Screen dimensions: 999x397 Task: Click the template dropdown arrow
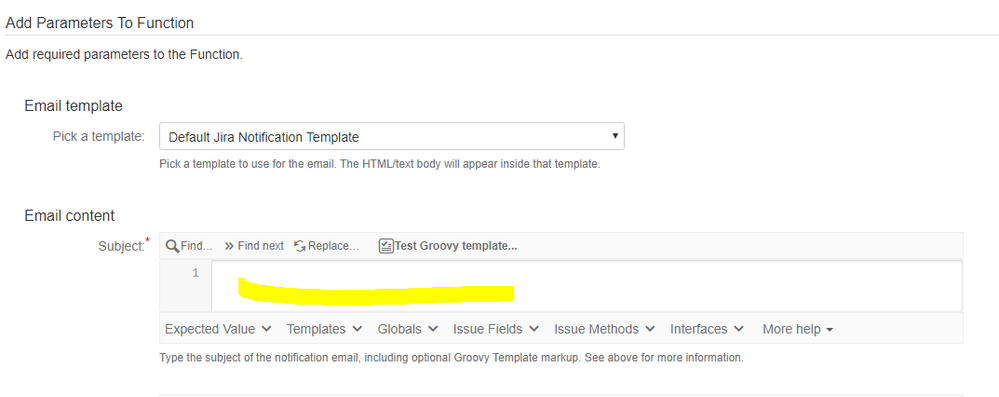(615, 136)
